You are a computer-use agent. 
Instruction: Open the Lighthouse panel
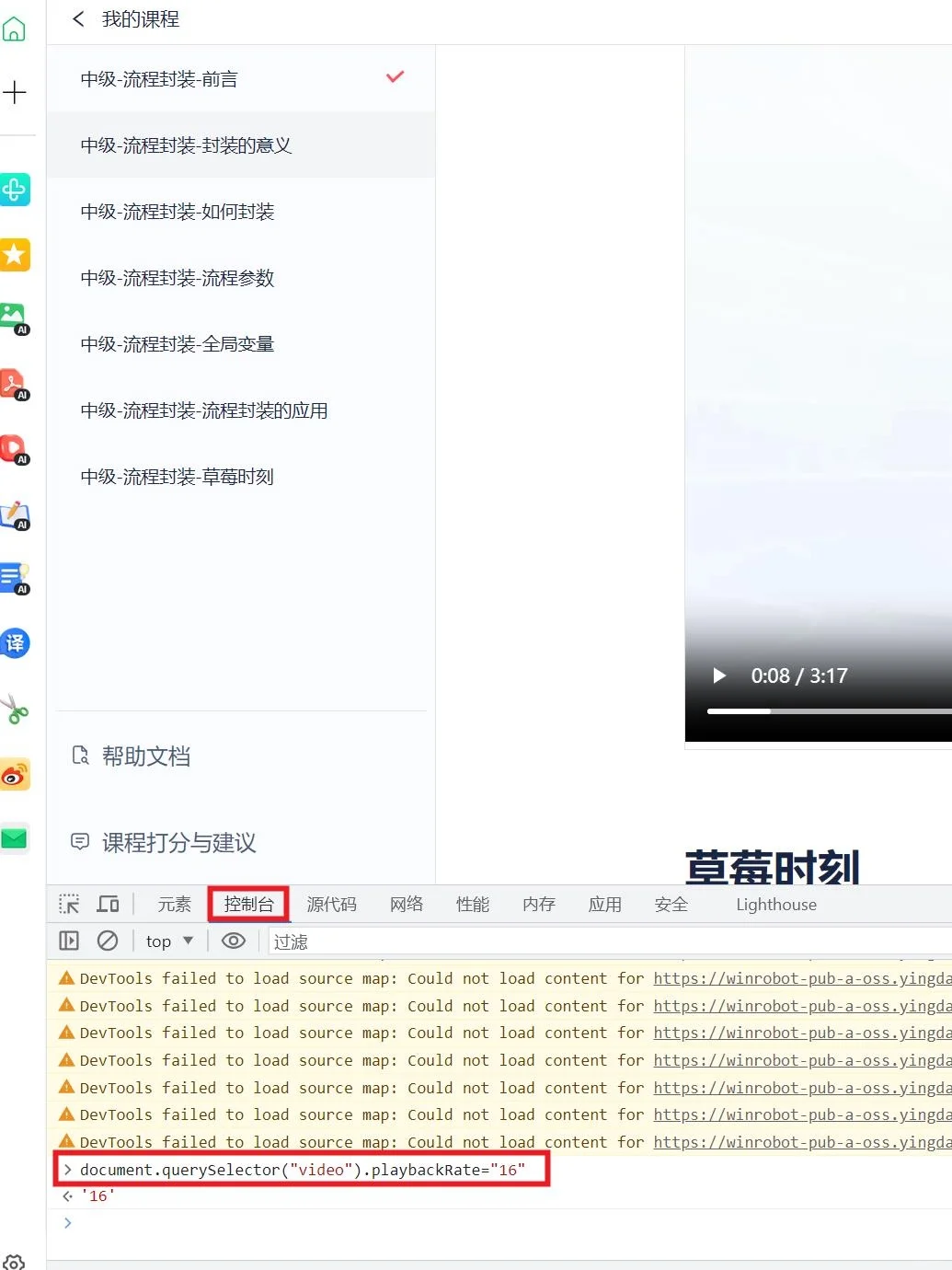point(775,904)
